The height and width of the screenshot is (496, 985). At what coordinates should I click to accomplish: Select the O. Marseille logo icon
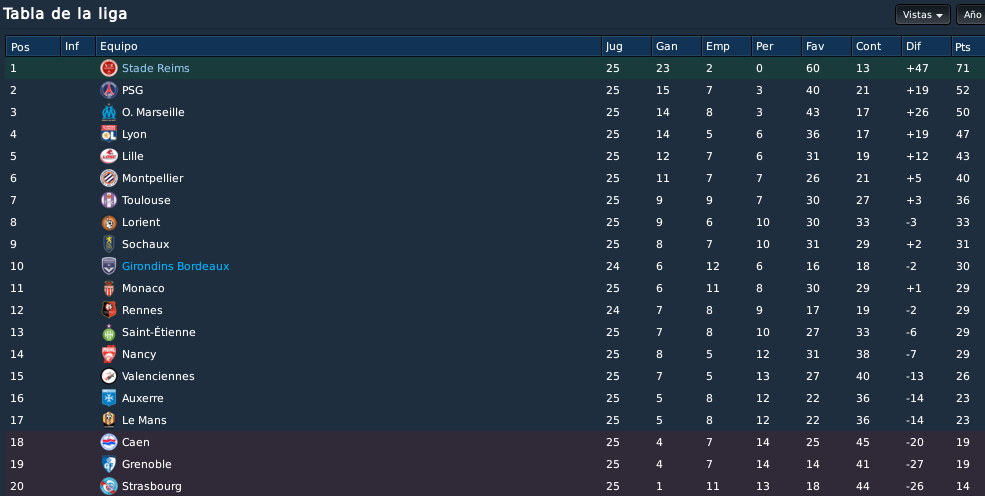coord(109,112)
